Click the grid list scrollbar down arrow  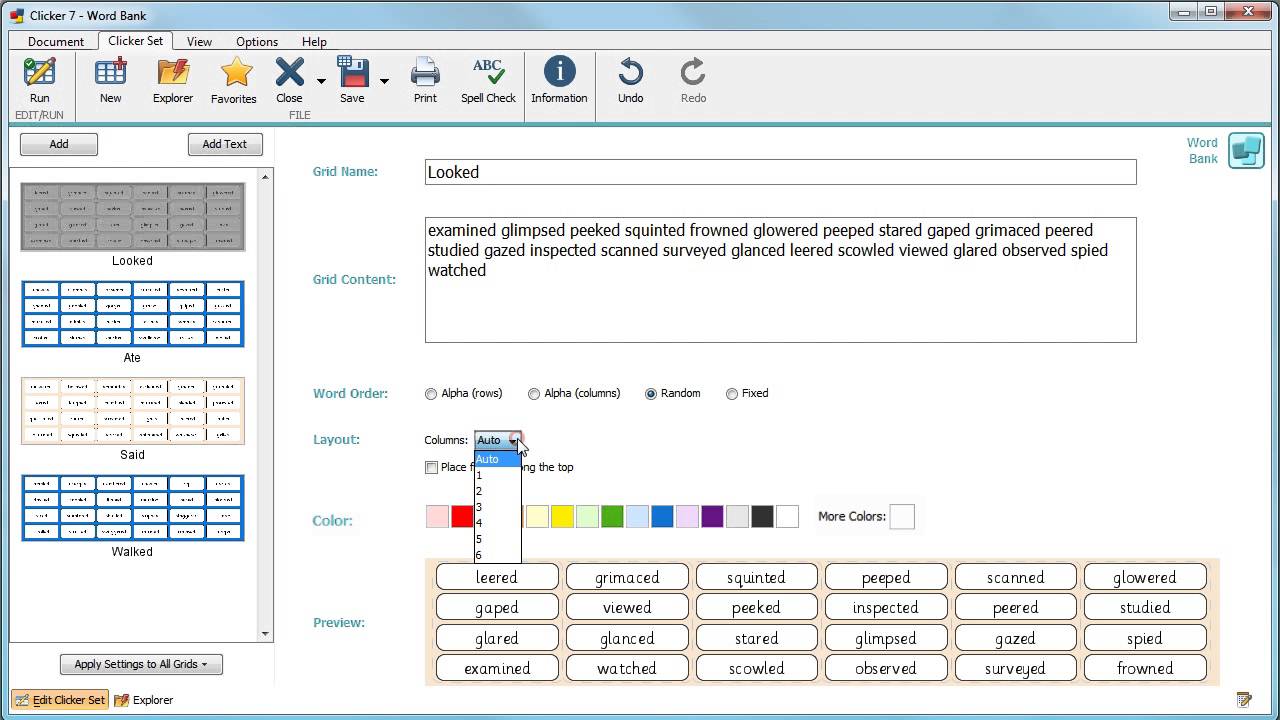pos(265,633)
